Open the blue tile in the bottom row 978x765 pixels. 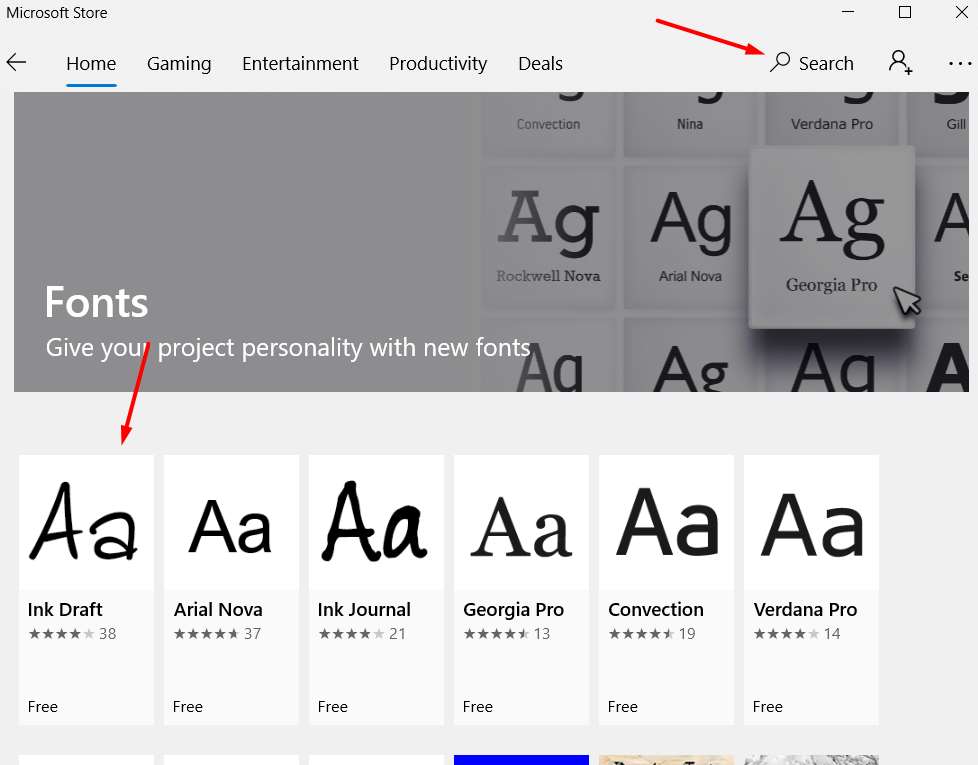click(x=521, y=760)
